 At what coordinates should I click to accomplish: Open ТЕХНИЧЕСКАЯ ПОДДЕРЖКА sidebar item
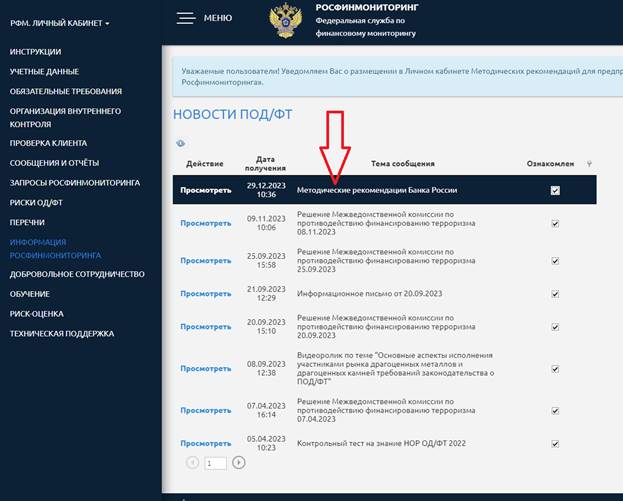coord(62,334)
